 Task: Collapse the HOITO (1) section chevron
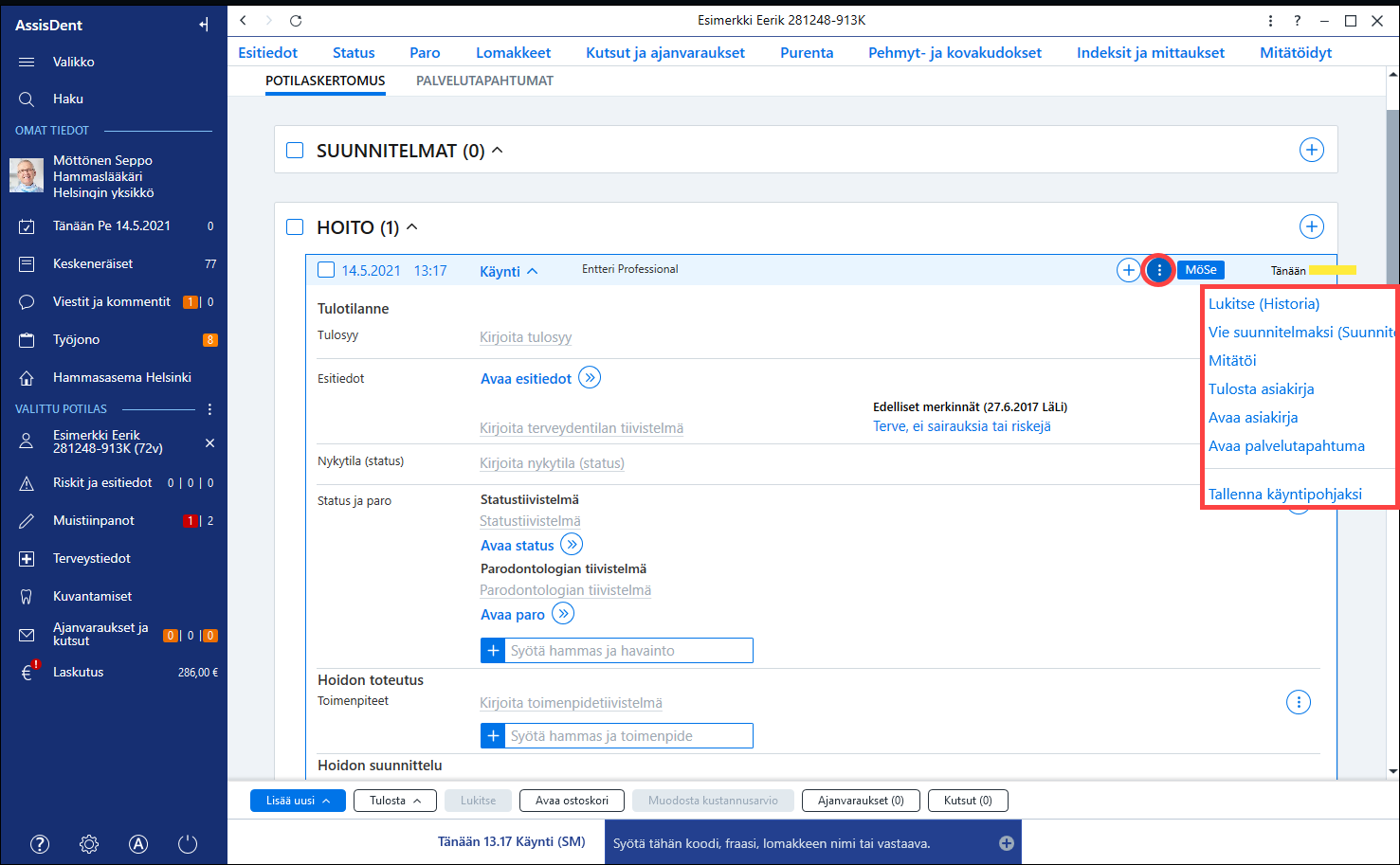tap(412, 227)
